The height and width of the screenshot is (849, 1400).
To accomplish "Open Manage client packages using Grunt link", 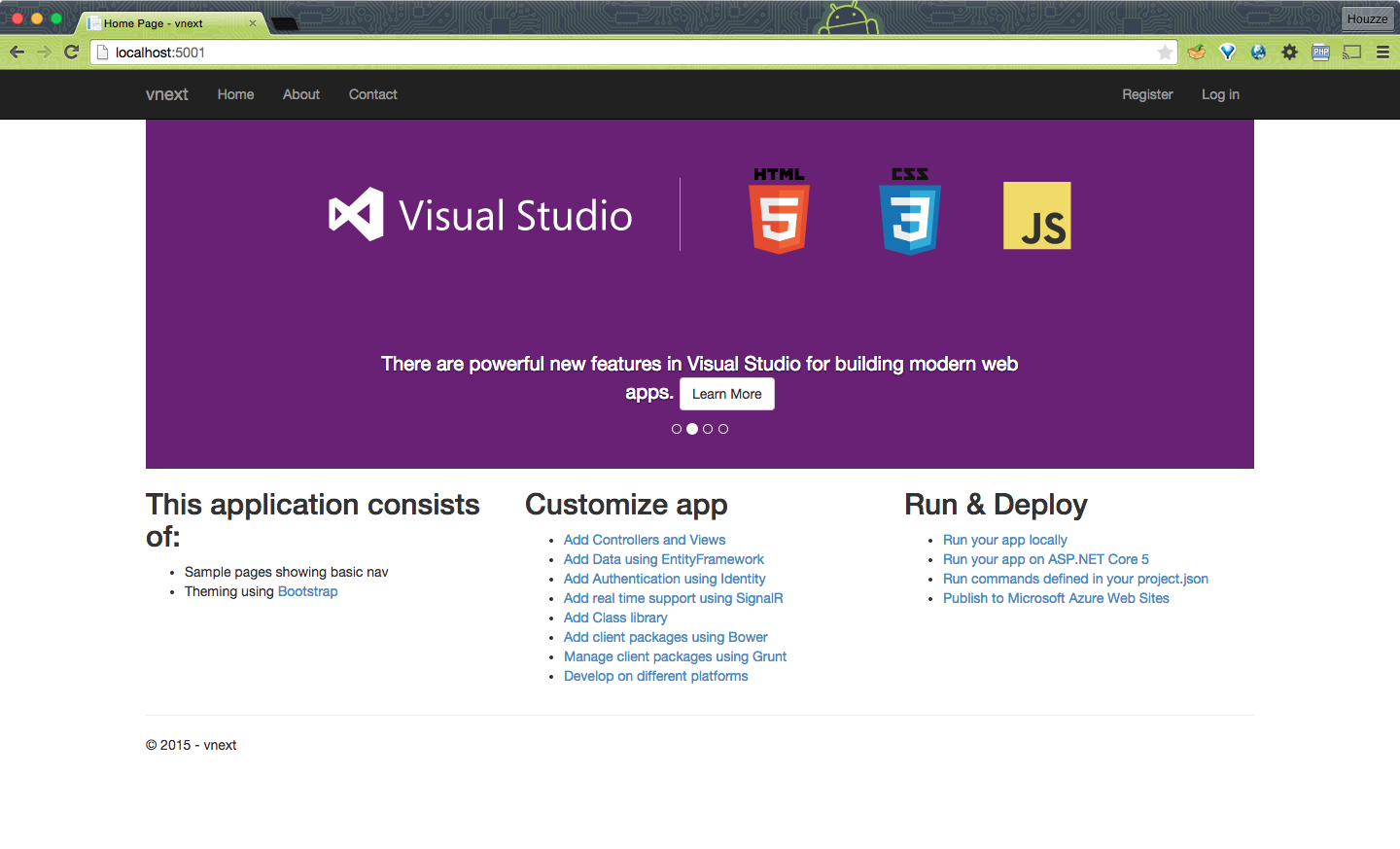I will point(676,656).
